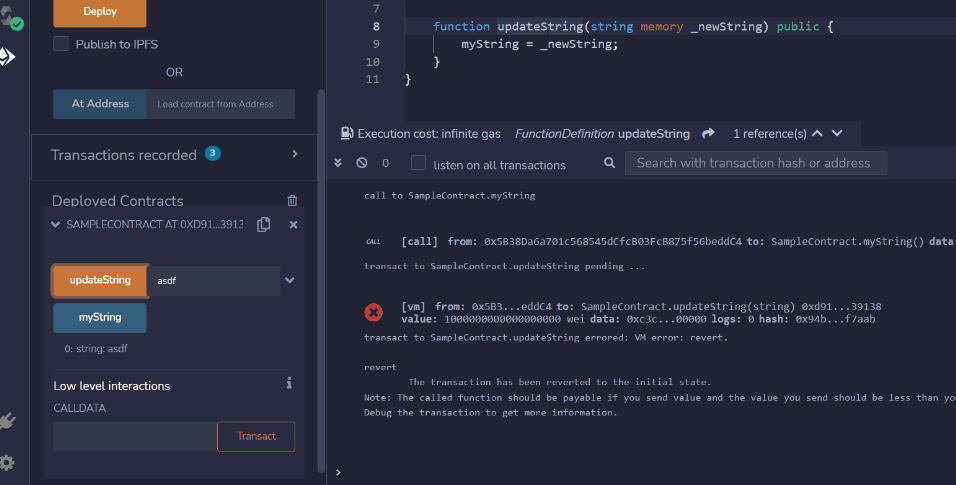Click line number 9 in gutter
The height and width of the screenshot is (485, 956).
click(x=376, y=44)
